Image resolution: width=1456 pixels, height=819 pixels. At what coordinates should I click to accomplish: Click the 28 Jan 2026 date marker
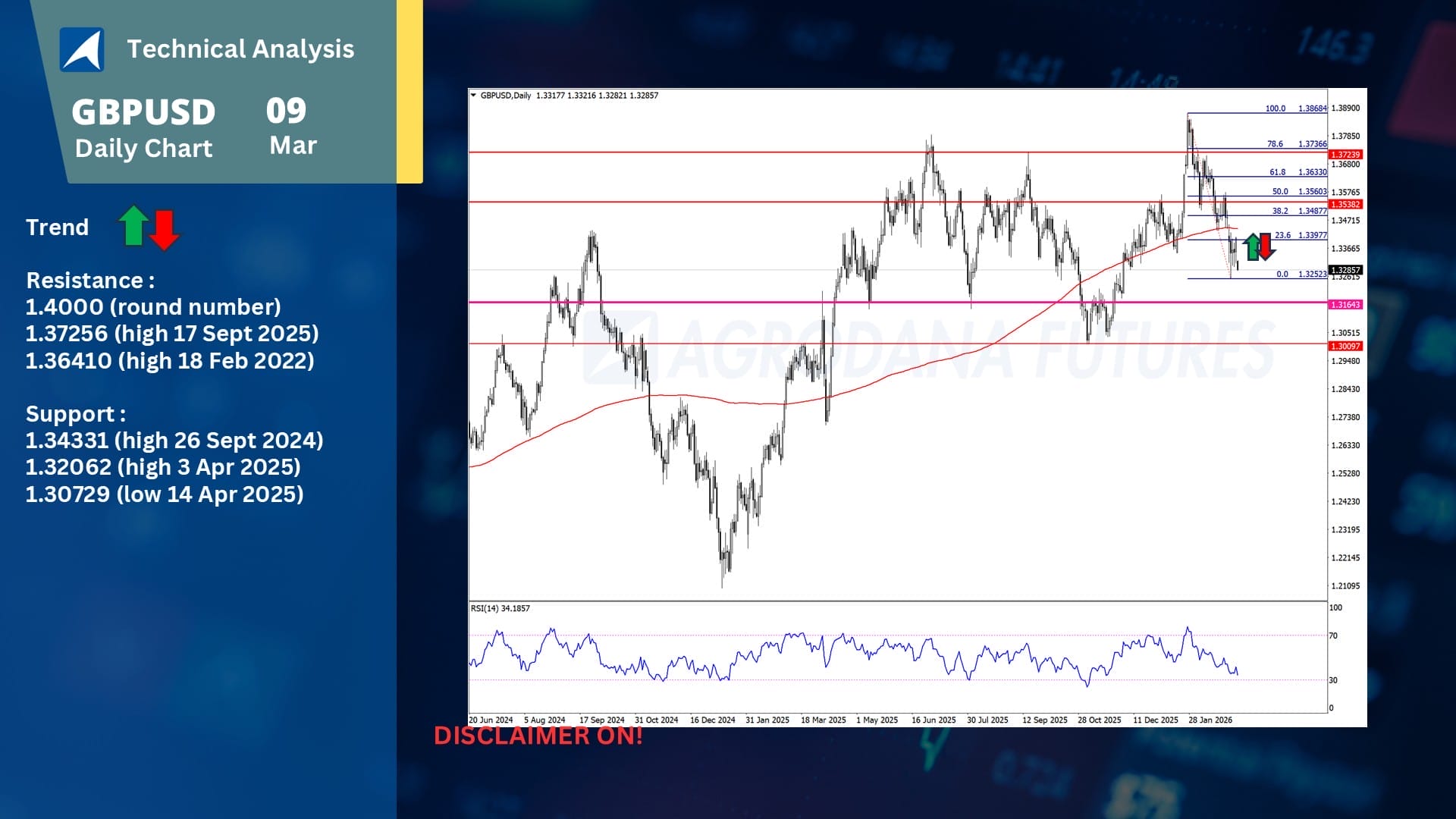[1210, 720]
